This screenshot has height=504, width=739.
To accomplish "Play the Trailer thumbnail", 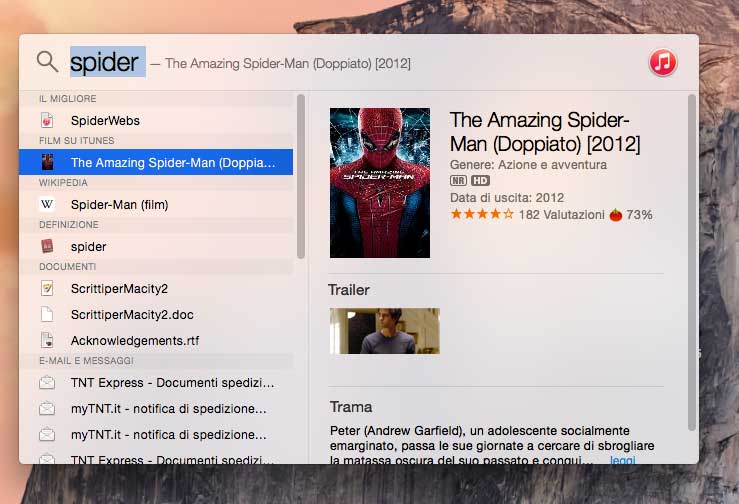I will tap(385, 331).
